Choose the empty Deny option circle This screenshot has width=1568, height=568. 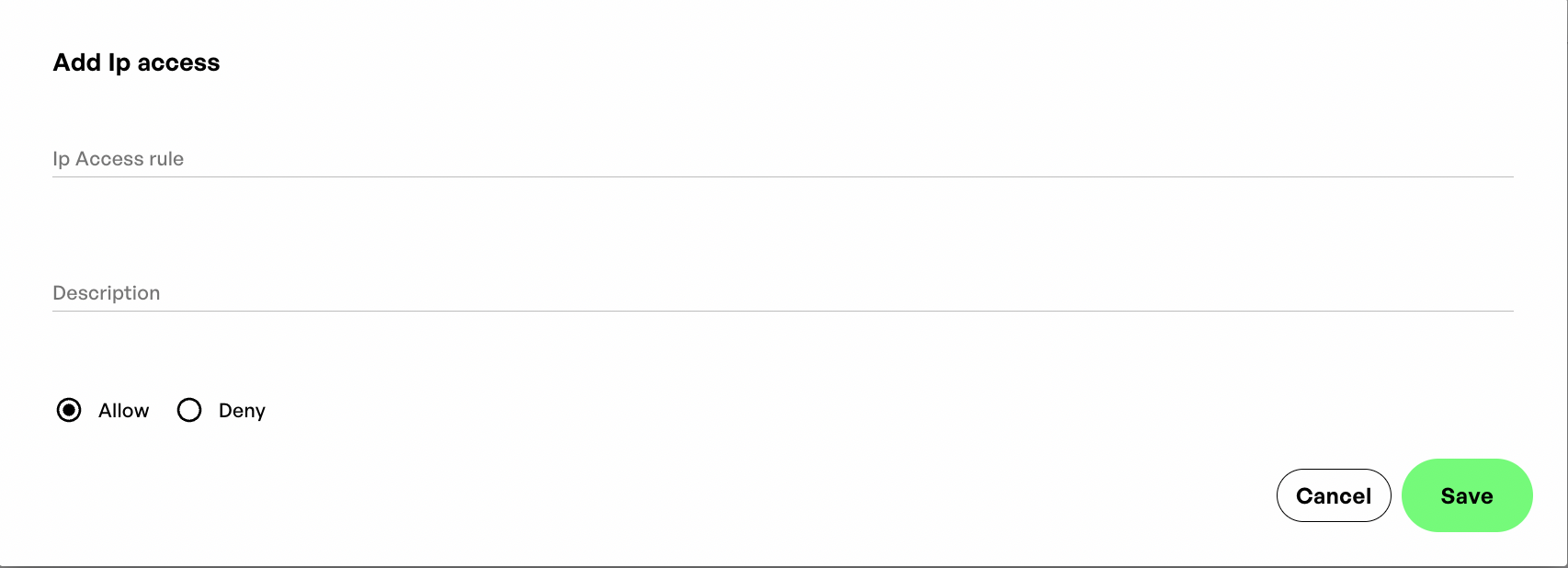(x=189, y=410)
